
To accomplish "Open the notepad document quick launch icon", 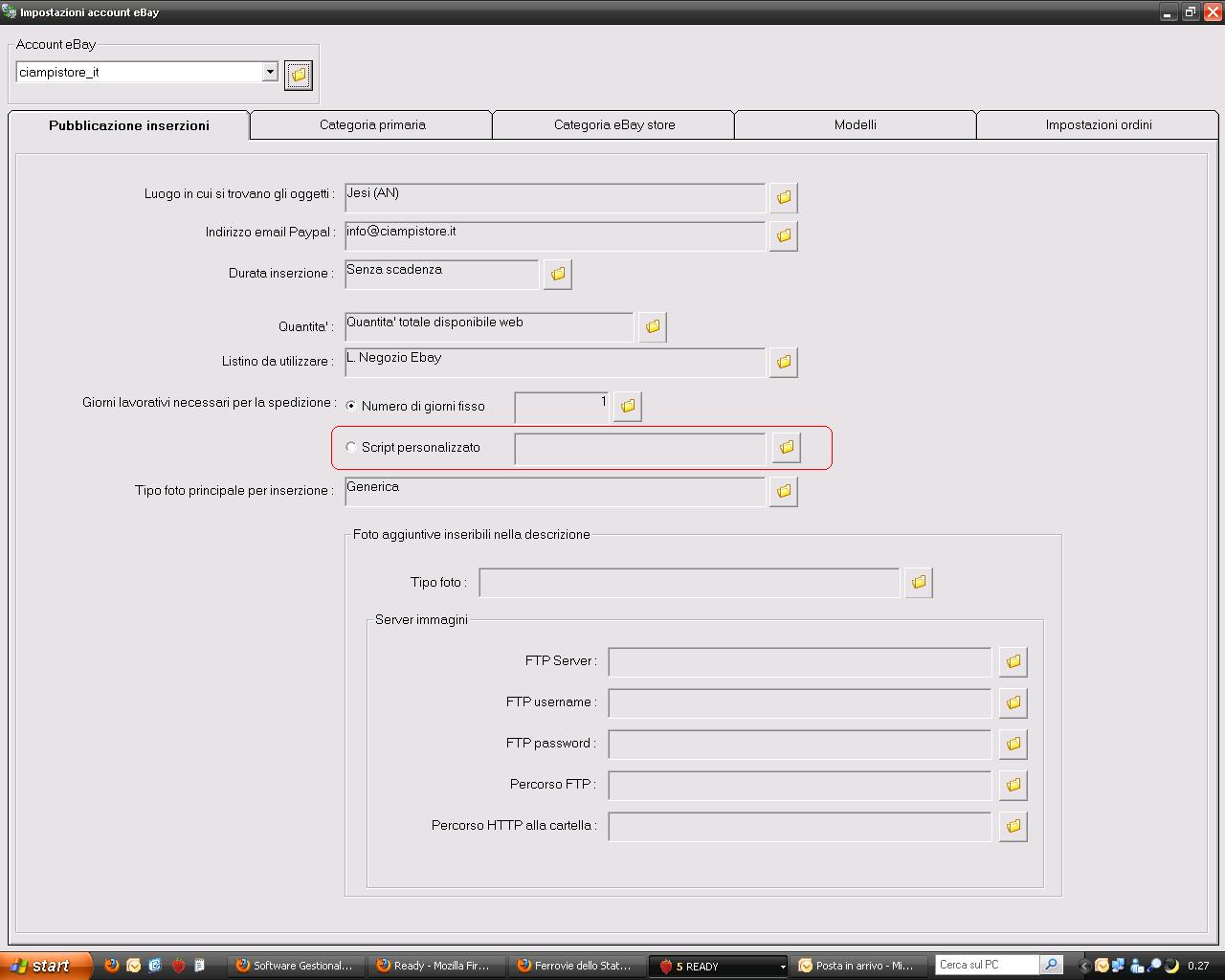I will [200, 966].
